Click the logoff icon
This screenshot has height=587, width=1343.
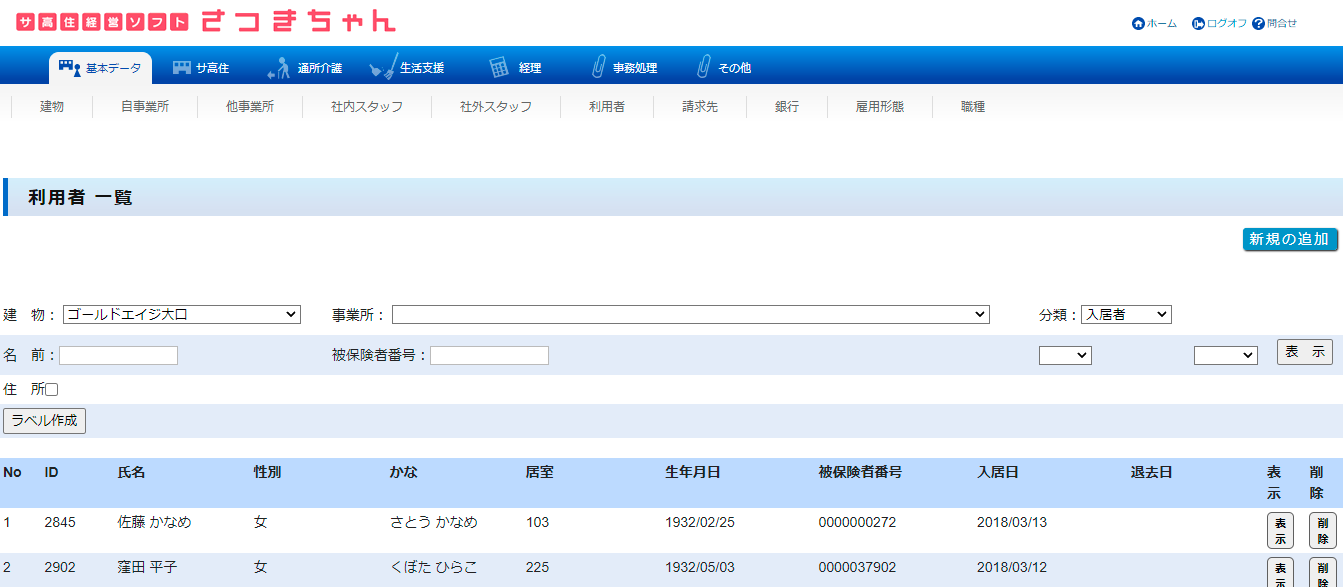click(x=1198, y=23)
